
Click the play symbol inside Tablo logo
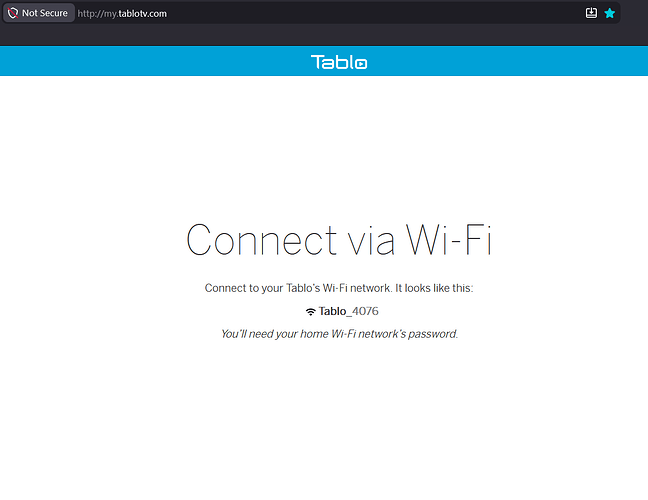(x=361, y=64)
